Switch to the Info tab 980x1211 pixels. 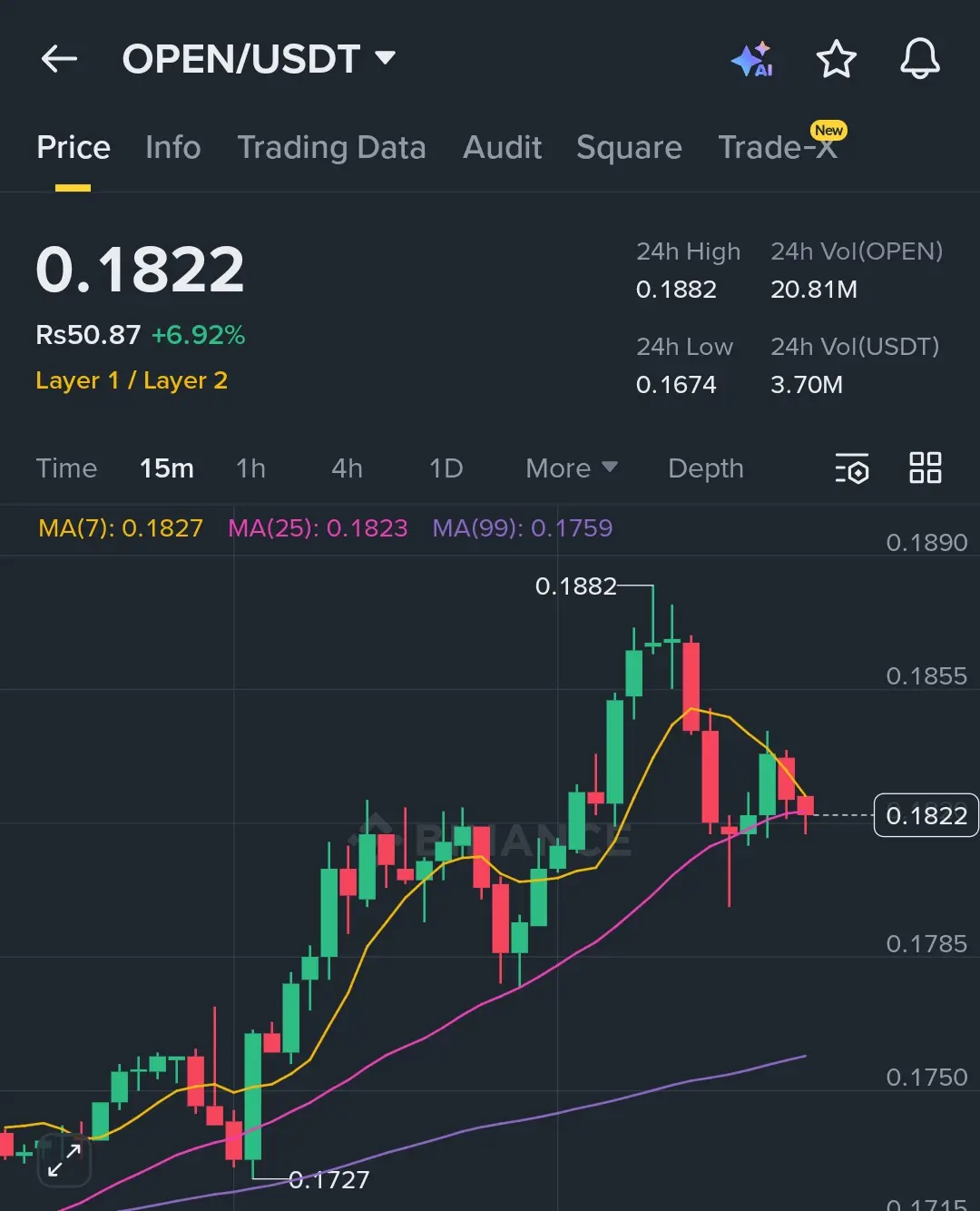pos(172,147)
